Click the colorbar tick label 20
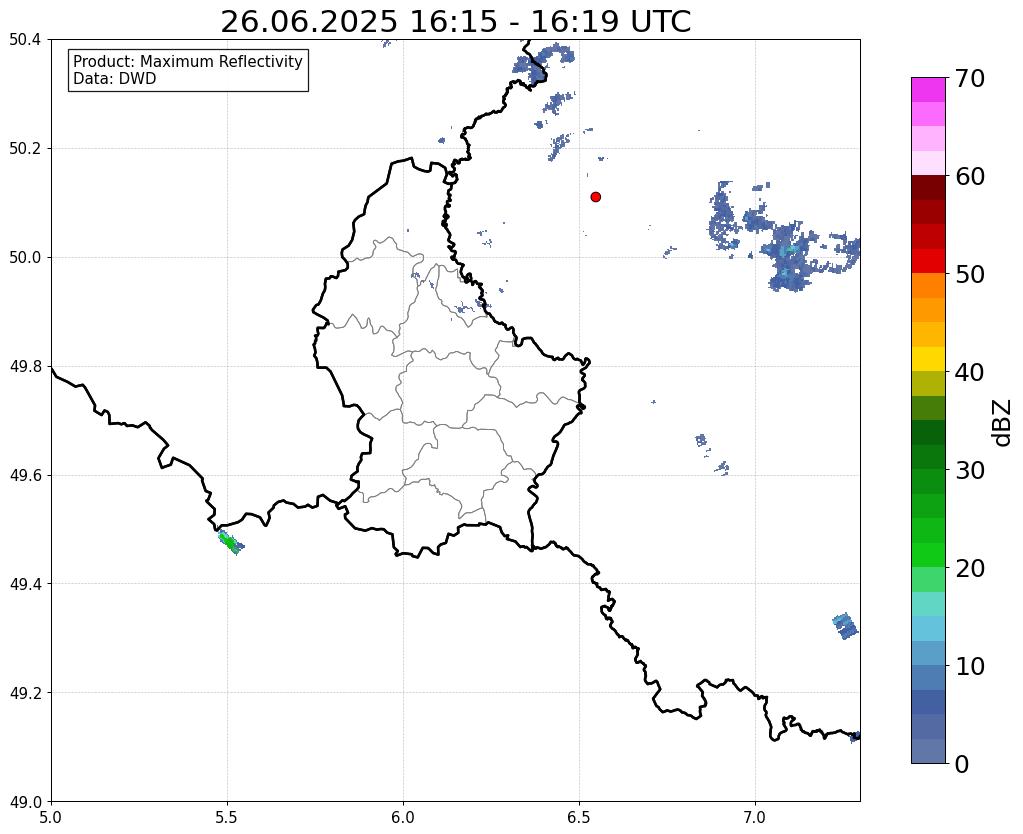This screenshot has width=1023, height=834. [x=970, y=568]
